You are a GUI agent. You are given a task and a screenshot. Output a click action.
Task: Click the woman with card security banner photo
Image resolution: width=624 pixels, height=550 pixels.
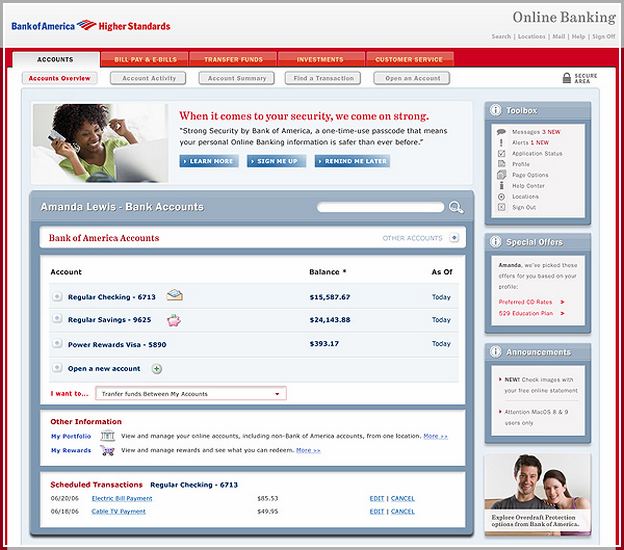(x=100, y=143)
